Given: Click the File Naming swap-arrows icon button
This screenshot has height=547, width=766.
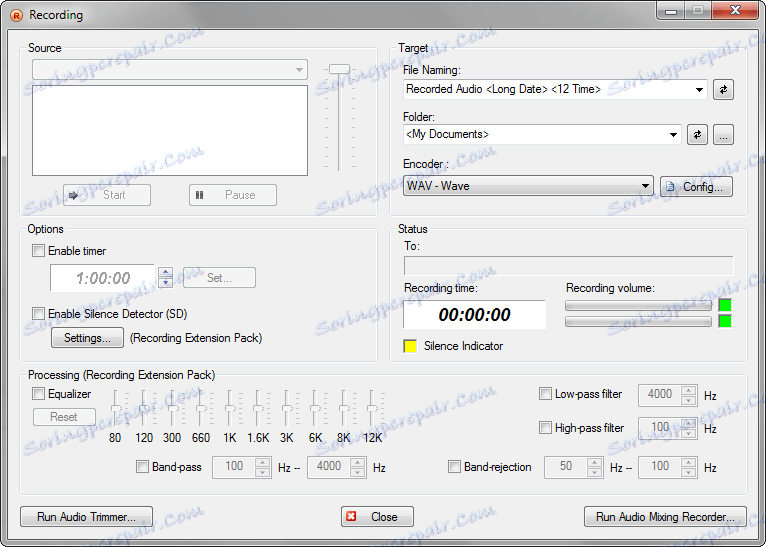Looking at the screenshot, I should tap(723, 90).
